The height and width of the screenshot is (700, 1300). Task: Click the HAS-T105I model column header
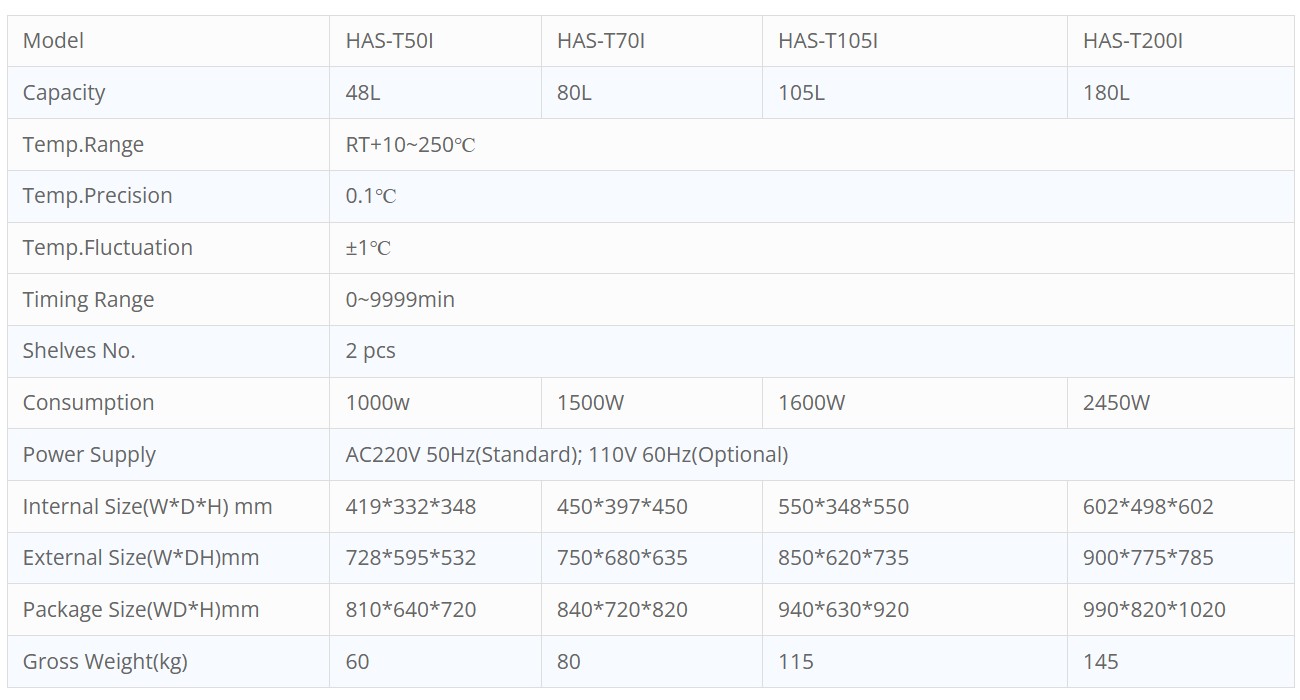click(x=828, y=41)
